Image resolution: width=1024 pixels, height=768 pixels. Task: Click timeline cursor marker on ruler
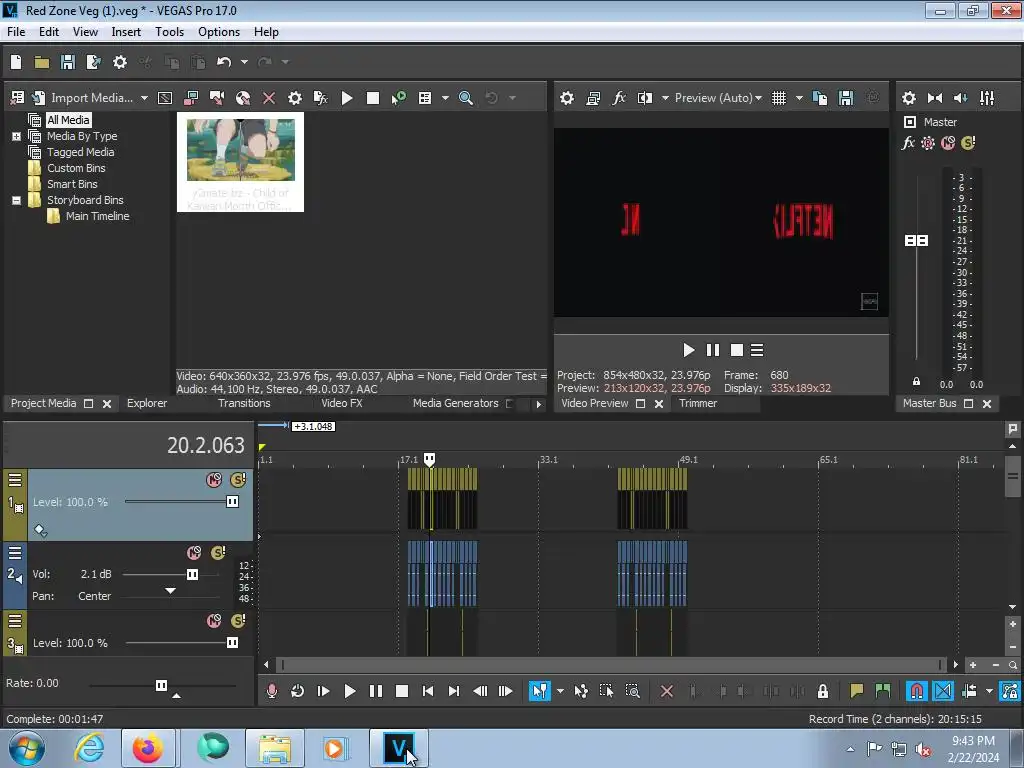point(429,460)
